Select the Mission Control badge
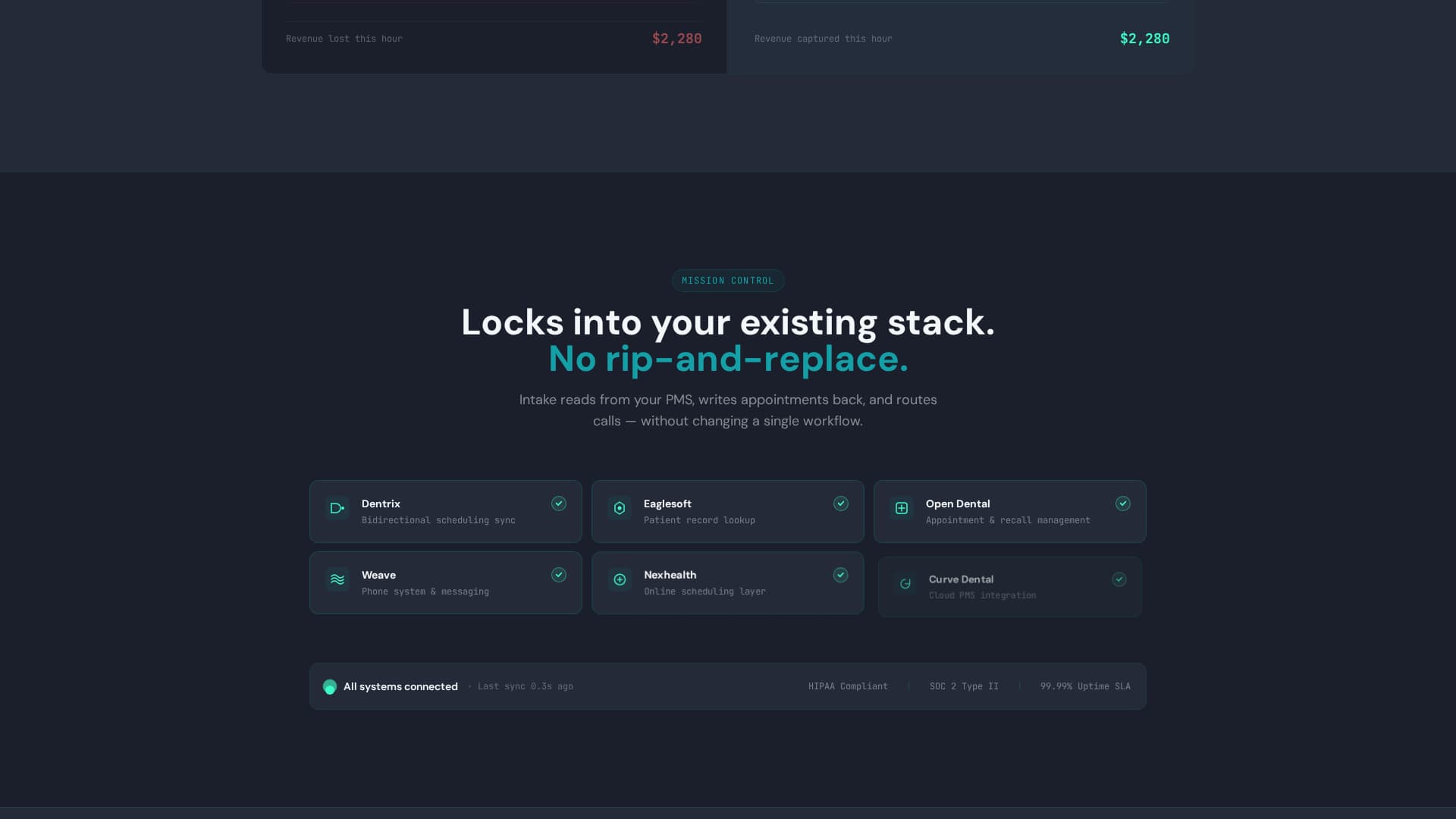This screenshot has width=1456, height=819. click(x=728, y=281)
